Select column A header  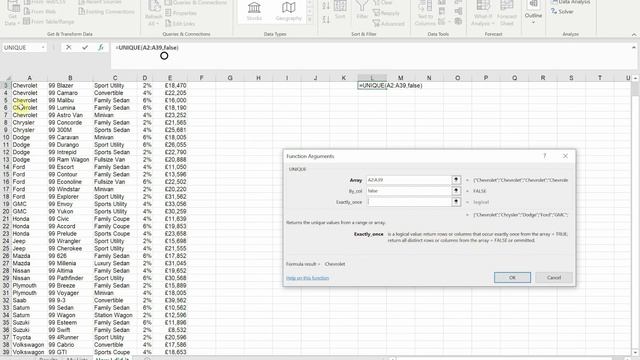point(29,78)
